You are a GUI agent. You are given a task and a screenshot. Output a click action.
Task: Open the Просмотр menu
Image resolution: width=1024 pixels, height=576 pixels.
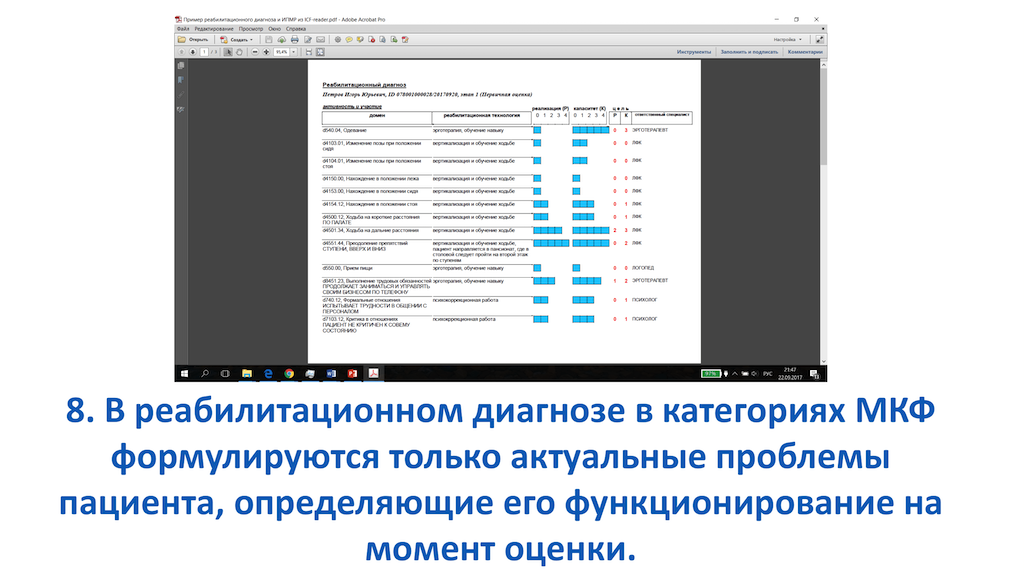click(251, 29)
